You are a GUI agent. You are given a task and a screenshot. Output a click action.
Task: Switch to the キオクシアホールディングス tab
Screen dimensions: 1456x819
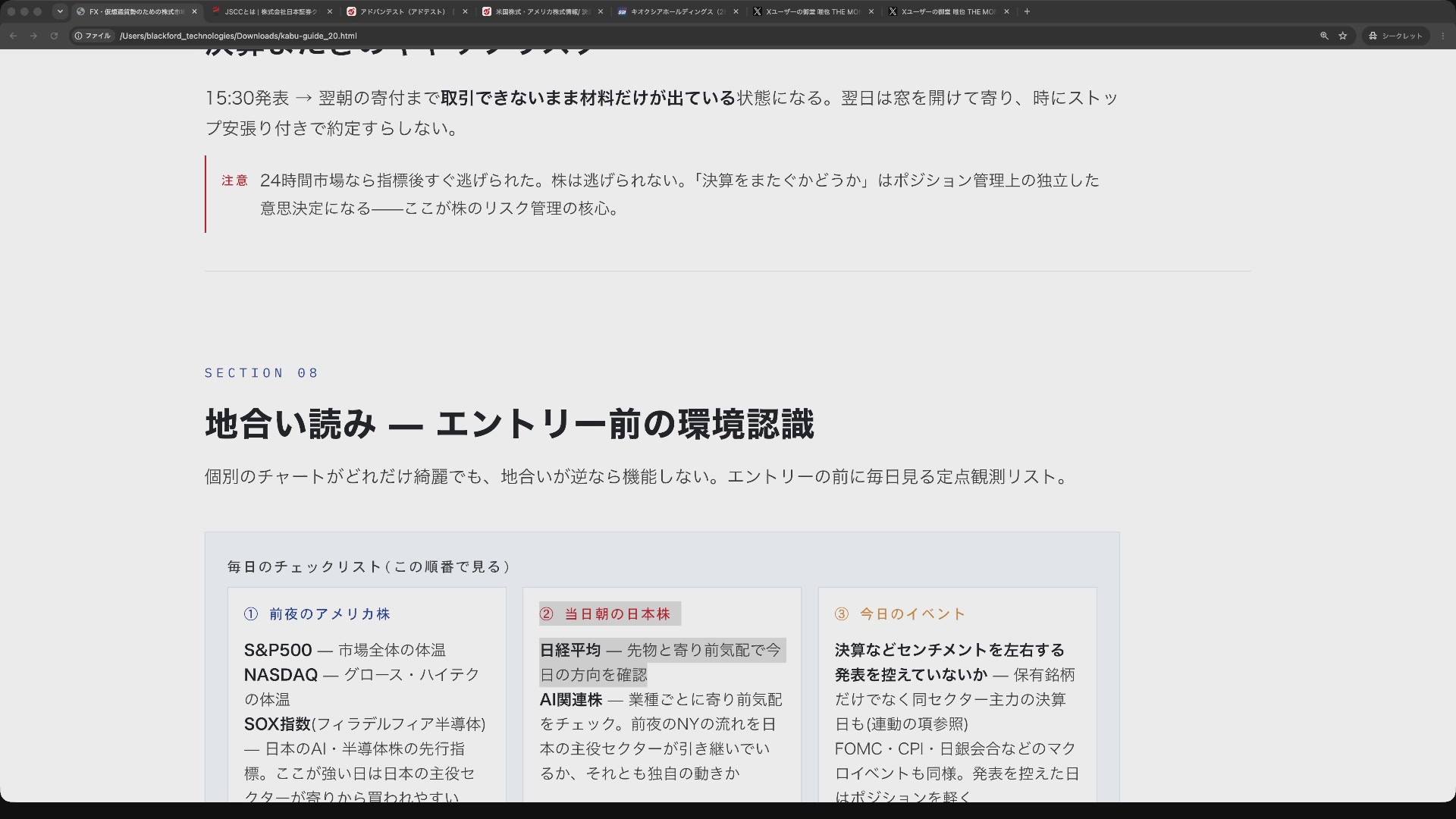(x=676, y=11)
